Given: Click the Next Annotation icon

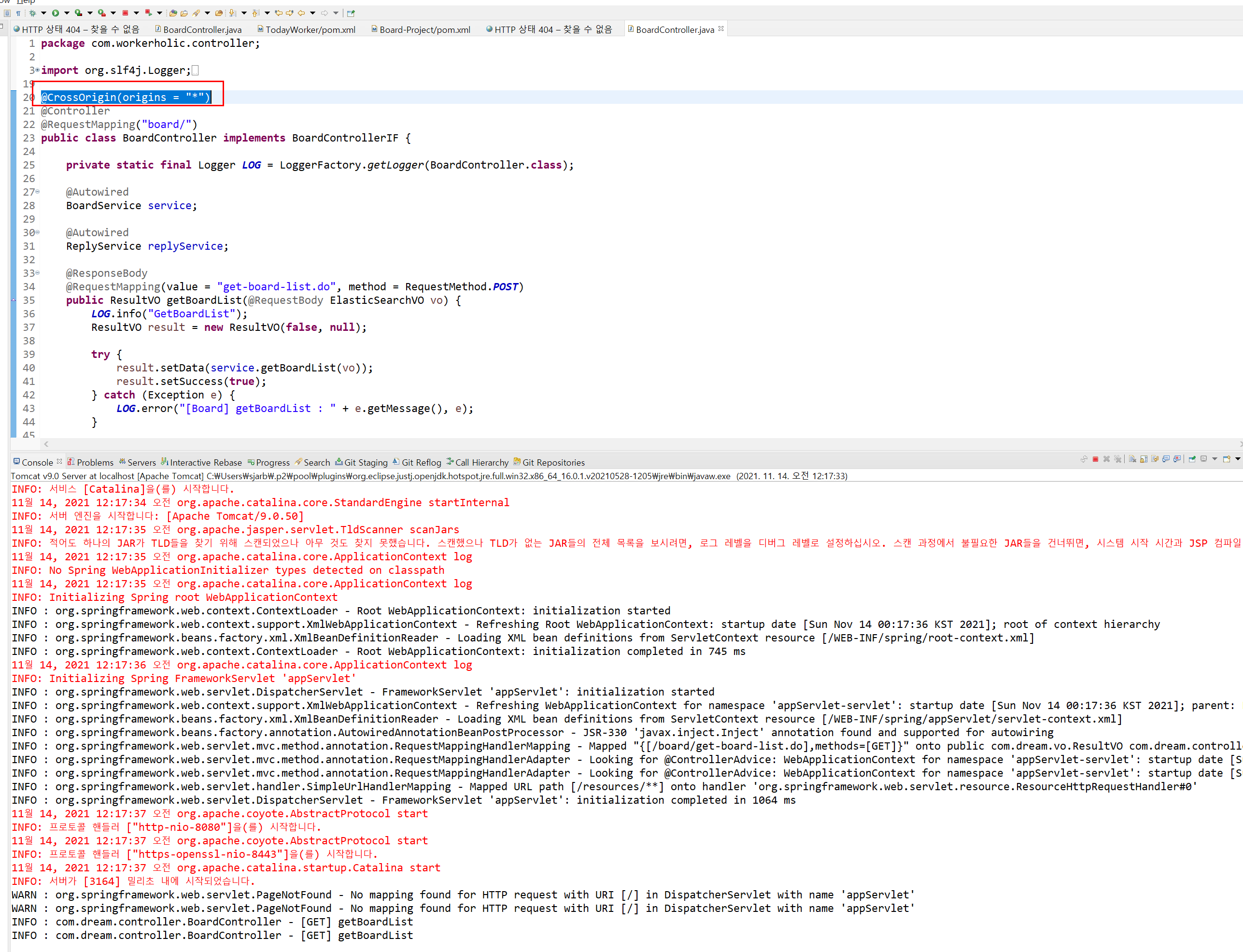Looking at the screenshot, I should coord(233,13).
